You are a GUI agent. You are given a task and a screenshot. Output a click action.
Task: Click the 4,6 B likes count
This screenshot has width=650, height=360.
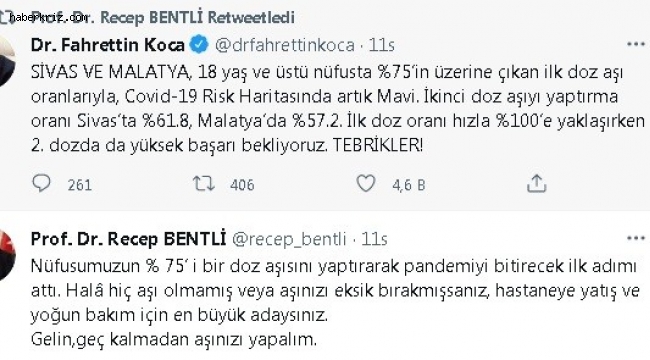[409, 185]
